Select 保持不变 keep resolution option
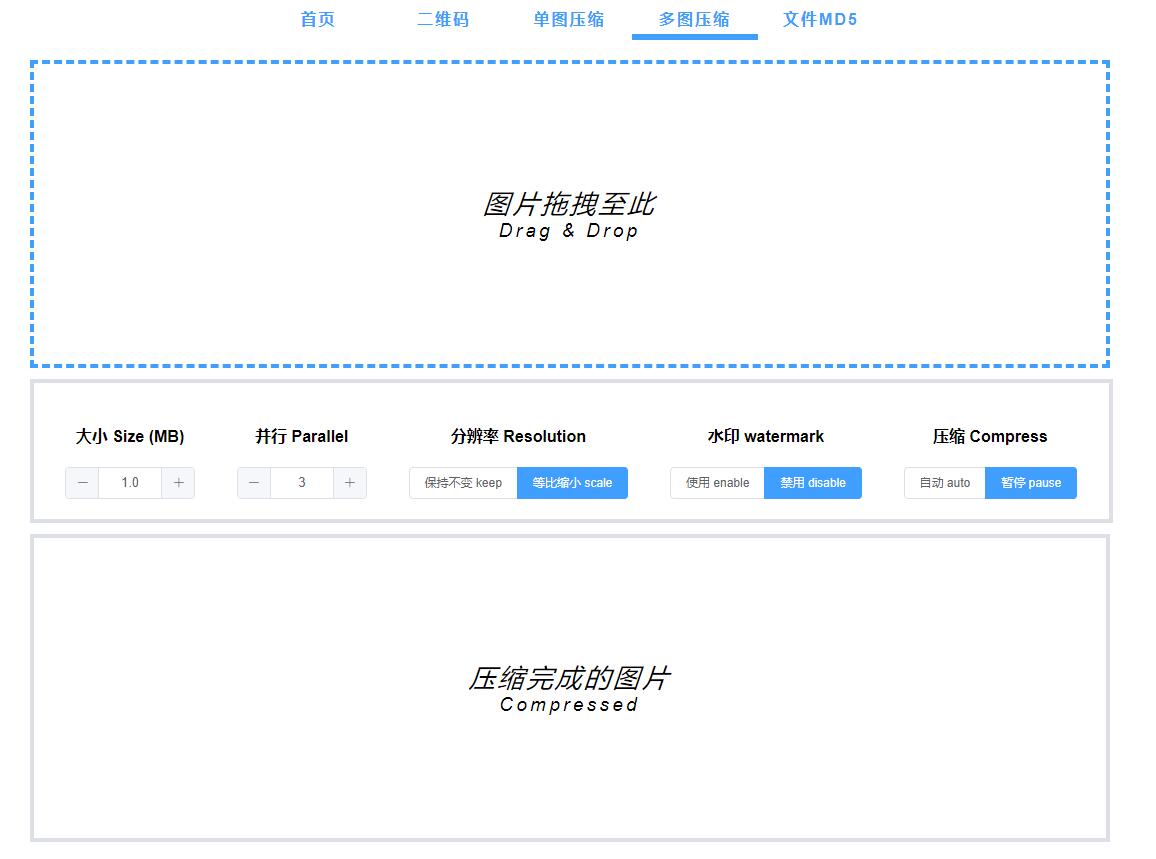Image resolution: width=1156 pixels, height=859 pixels. pyautogui.click(x=462, y=483)
